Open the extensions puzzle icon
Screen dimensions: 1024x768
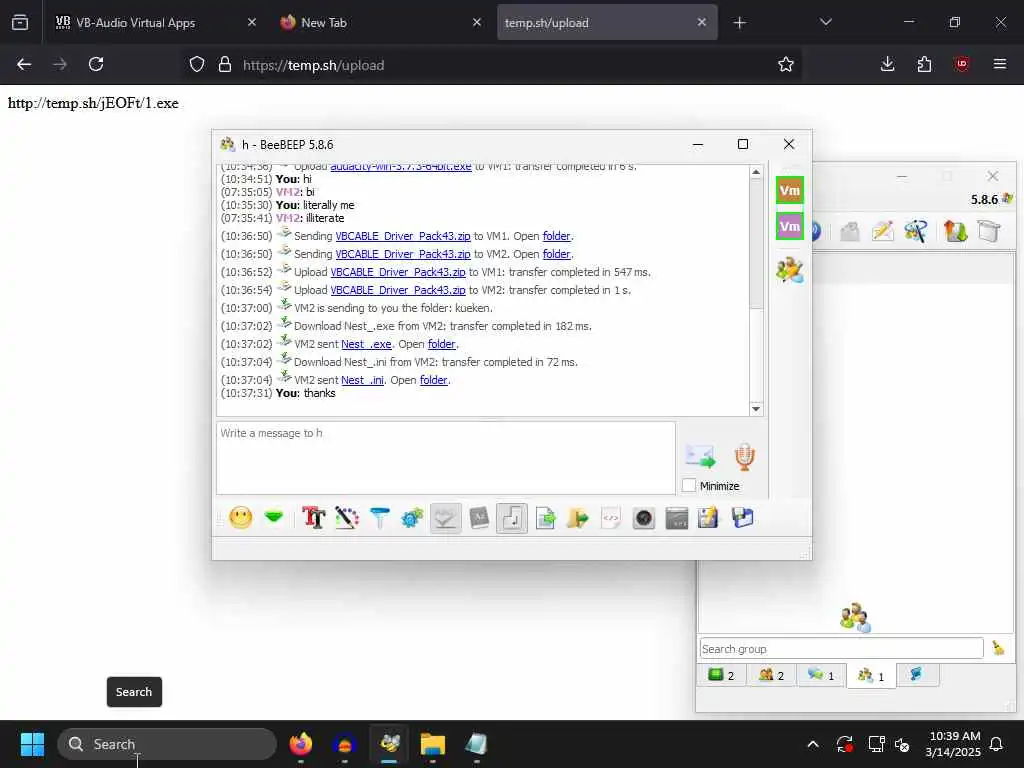pyautogui.click(x=924, y=64)
